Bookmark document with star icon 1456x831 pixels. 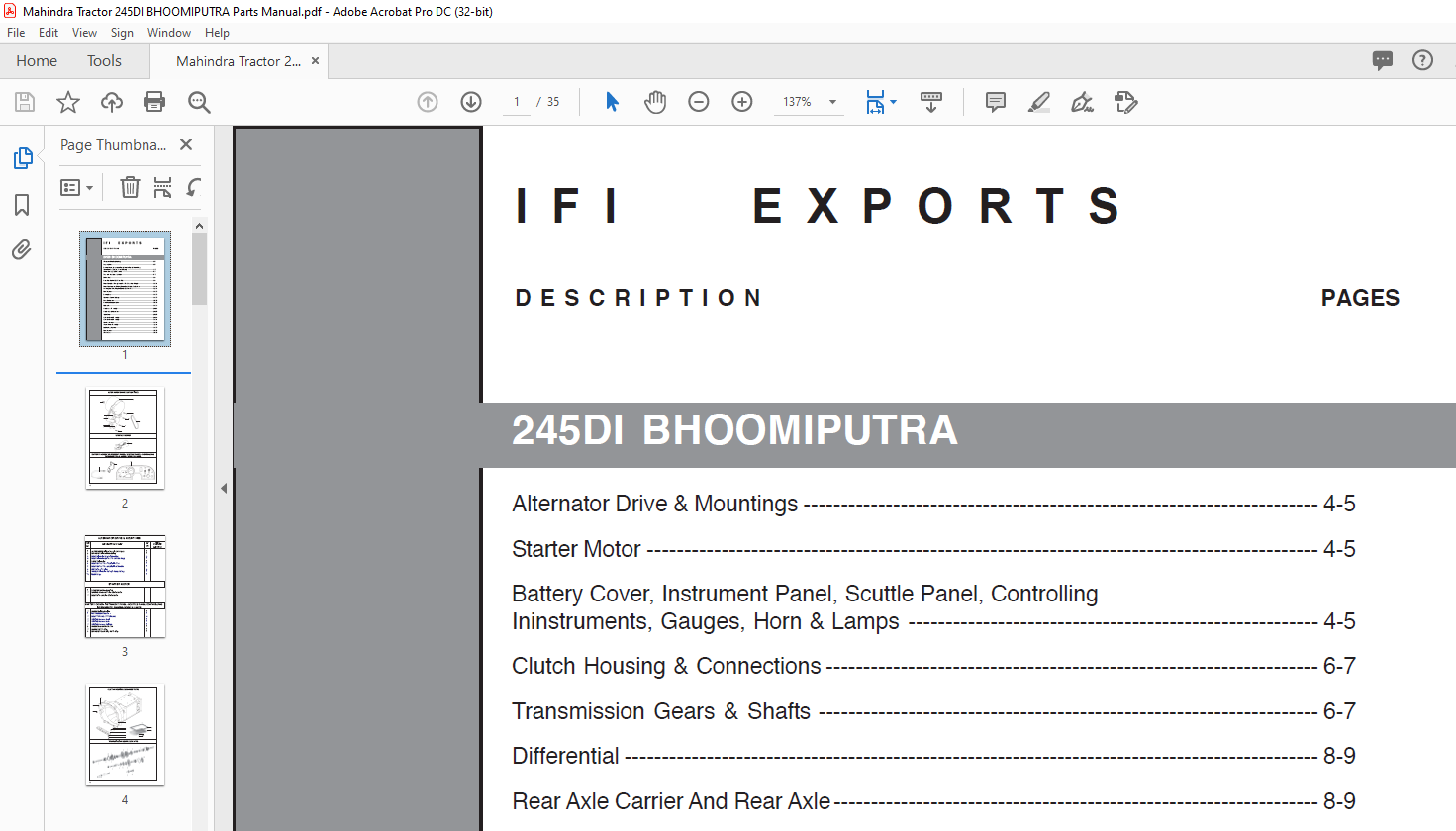68,102
